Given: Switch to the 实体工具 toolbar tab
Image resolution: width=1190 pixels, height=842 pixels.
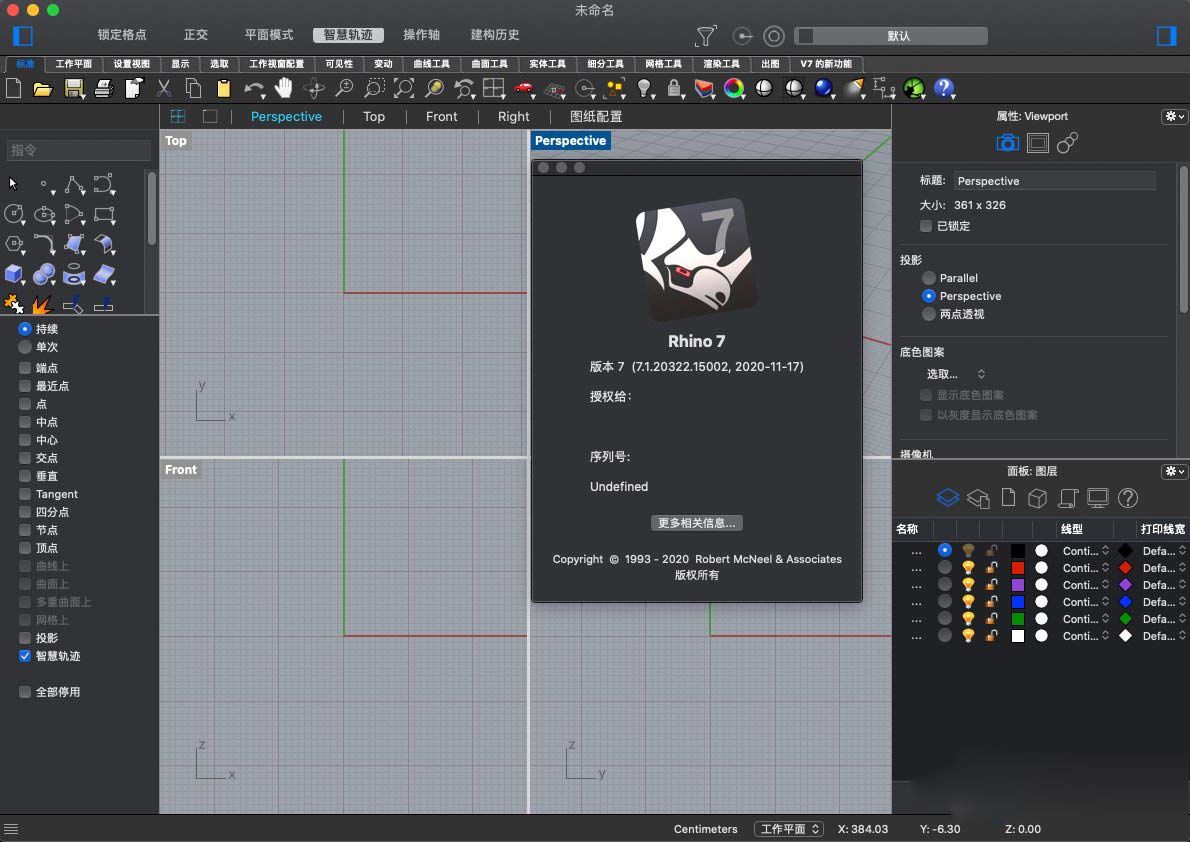Looking at the screenshot, I should click(547, 64).
